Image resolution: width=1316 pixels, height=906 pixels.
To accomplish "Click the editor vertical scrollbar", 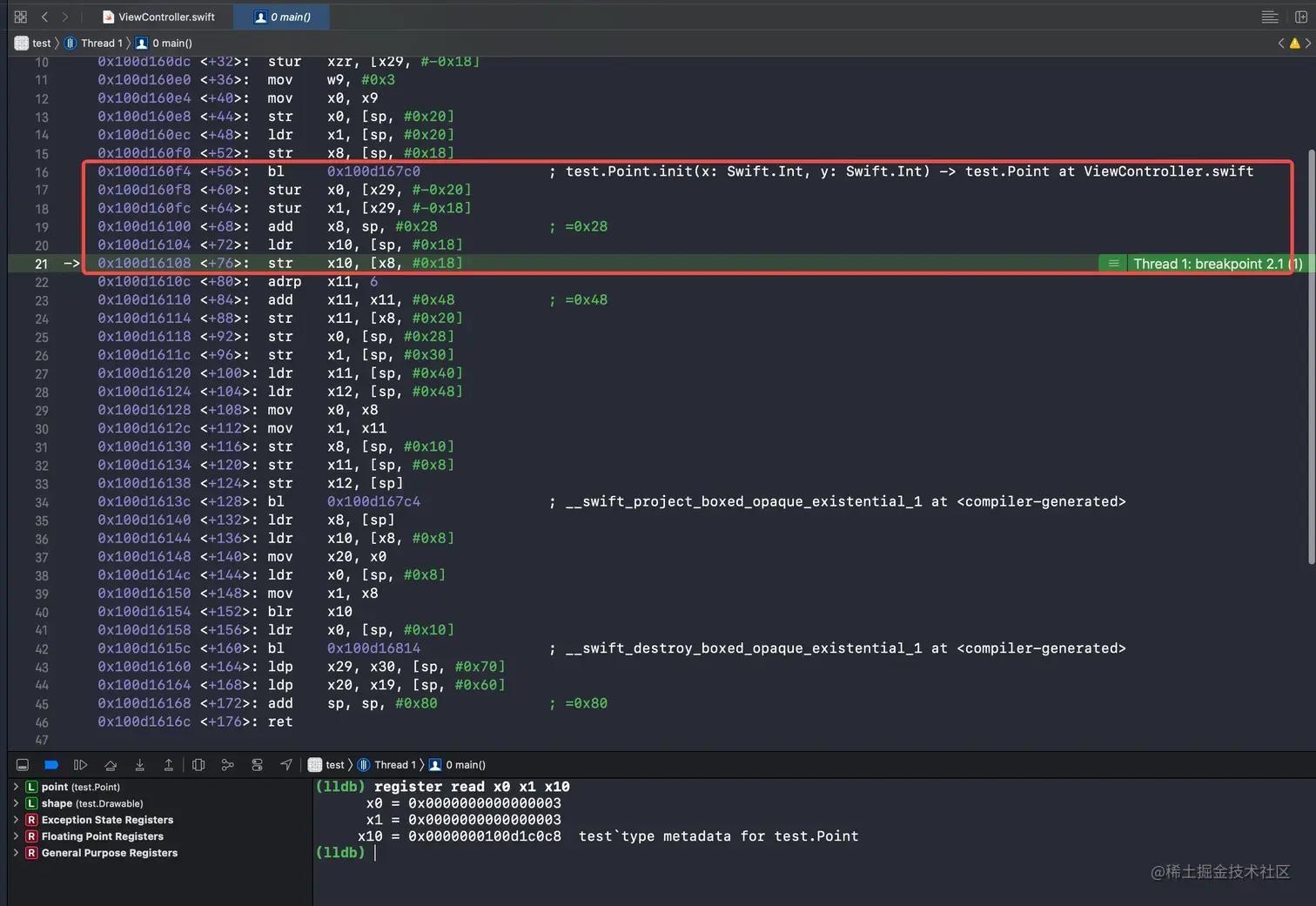I will [x=1311, y=357].
